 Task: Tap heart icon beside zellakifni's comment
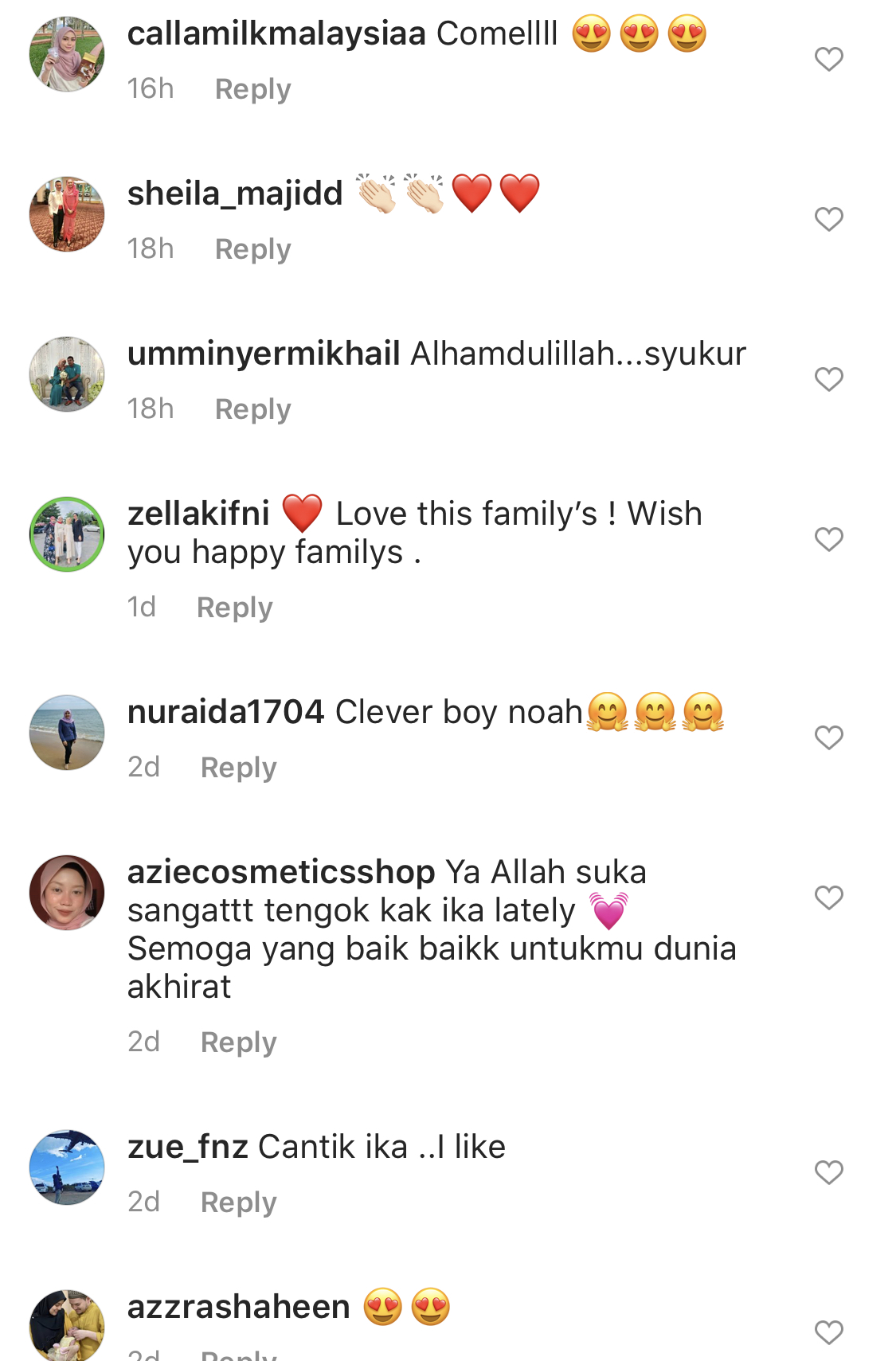[x=828, y=539]
